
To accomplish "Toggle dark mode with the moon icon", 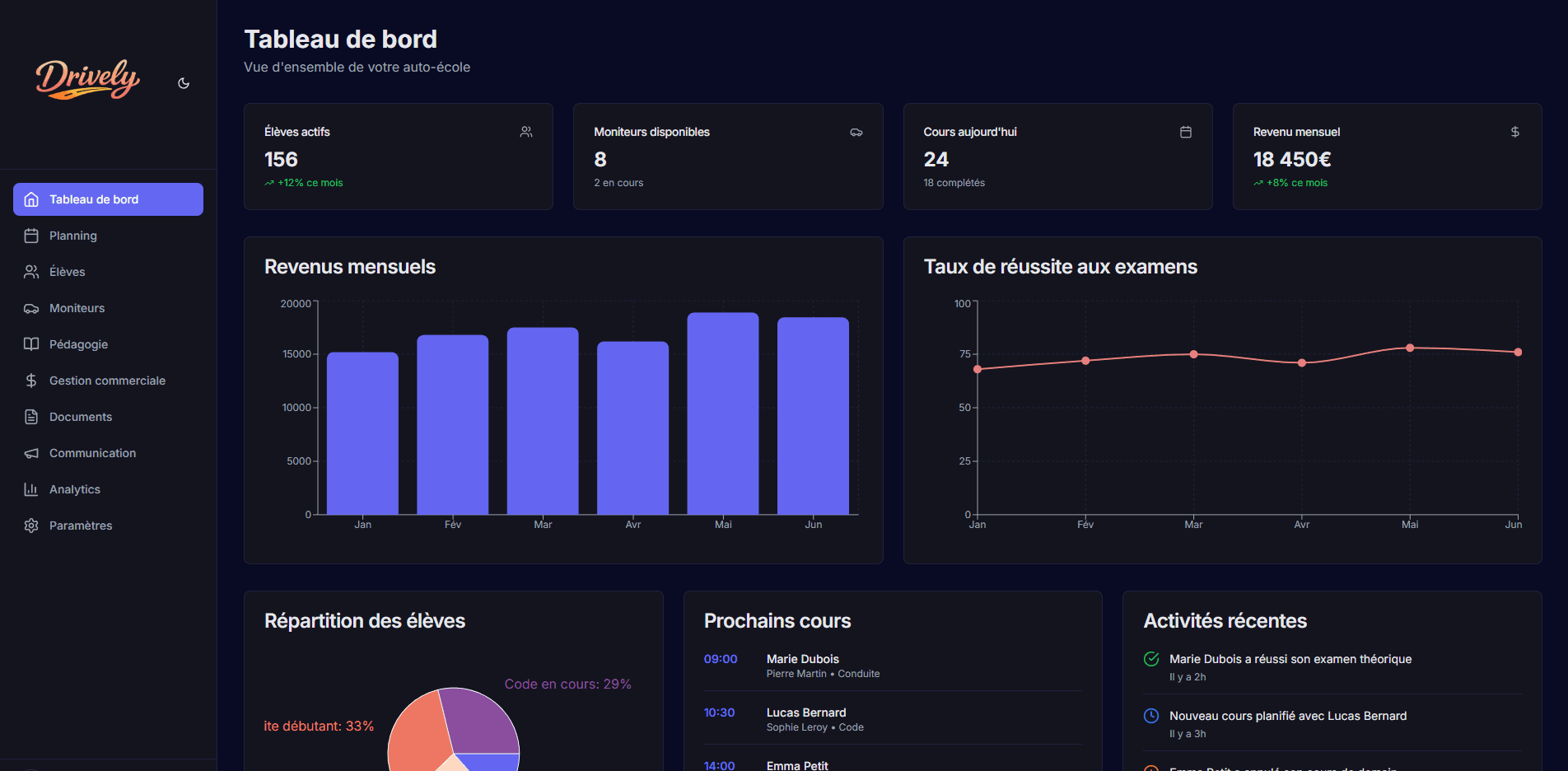I will coord(184,83).
